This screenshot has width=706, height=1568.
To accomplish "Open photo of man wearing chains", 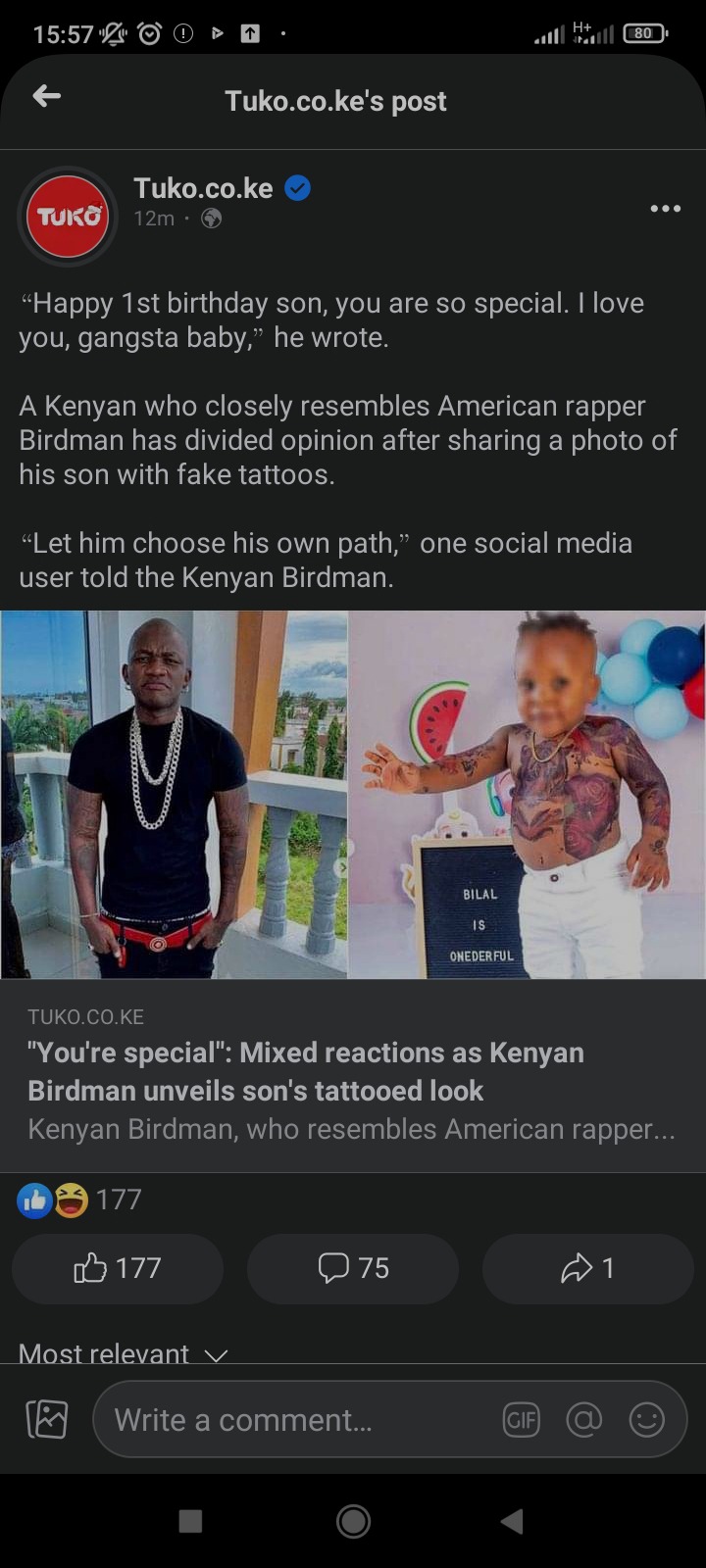I will (x=174, y=795).
